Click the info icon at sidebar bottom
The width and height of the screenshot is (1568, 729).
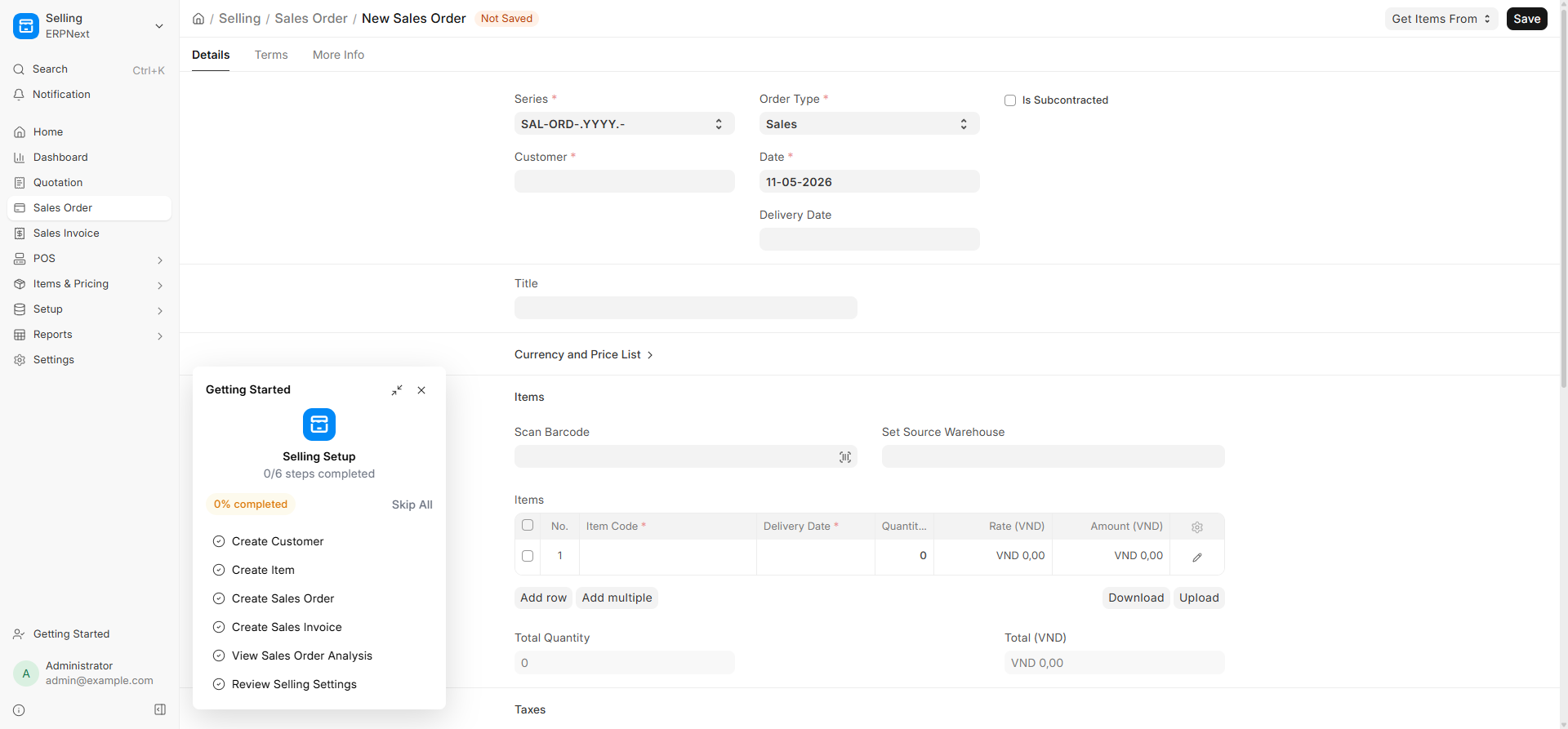19,710
